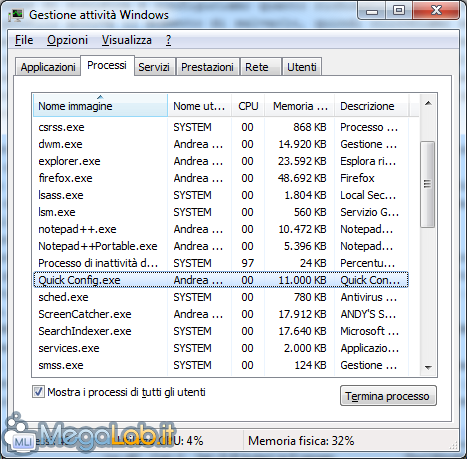Select the smss.exe process
The height and width of the screenshot is (459, 467).
pyautogui.click(x=221, y=365)
